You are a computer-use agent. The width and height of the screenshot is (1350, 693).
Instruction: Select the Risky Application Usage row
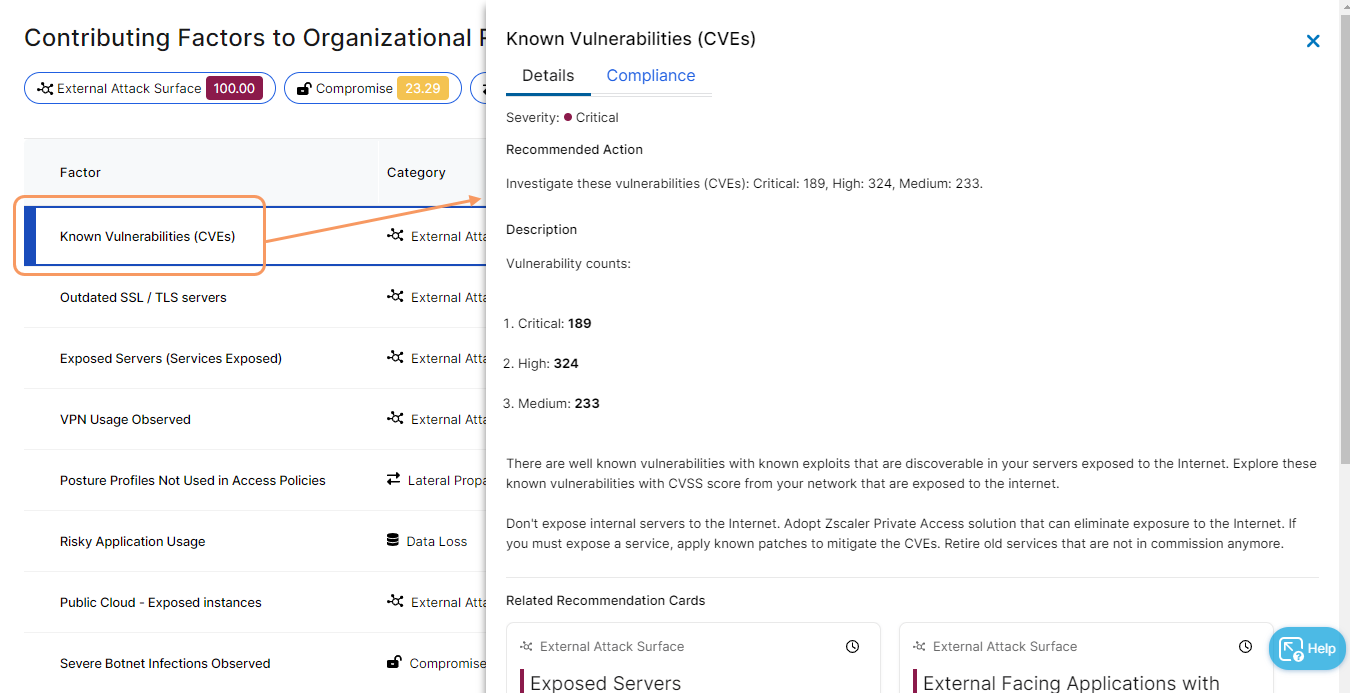point(132,542)
